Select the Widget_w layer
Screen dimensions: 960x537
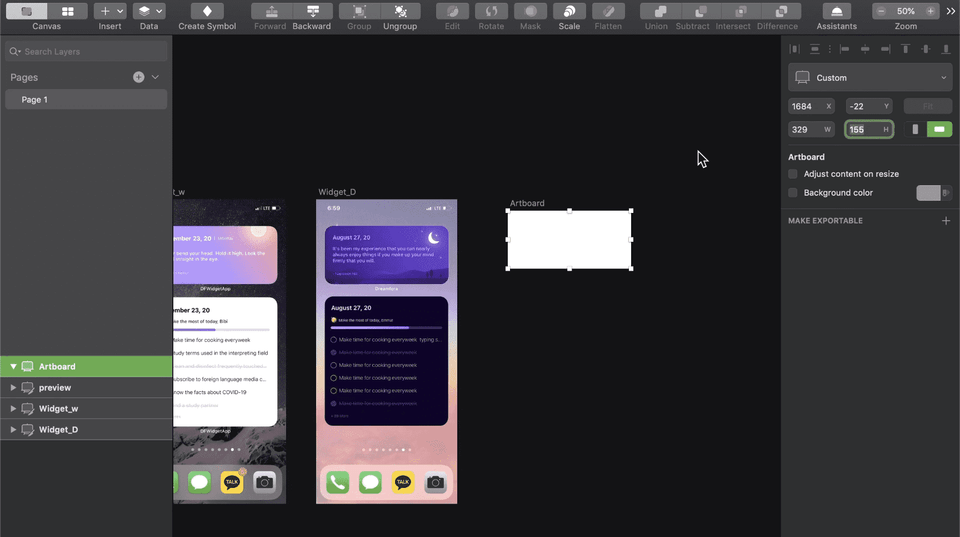click(x=86, y=409)
